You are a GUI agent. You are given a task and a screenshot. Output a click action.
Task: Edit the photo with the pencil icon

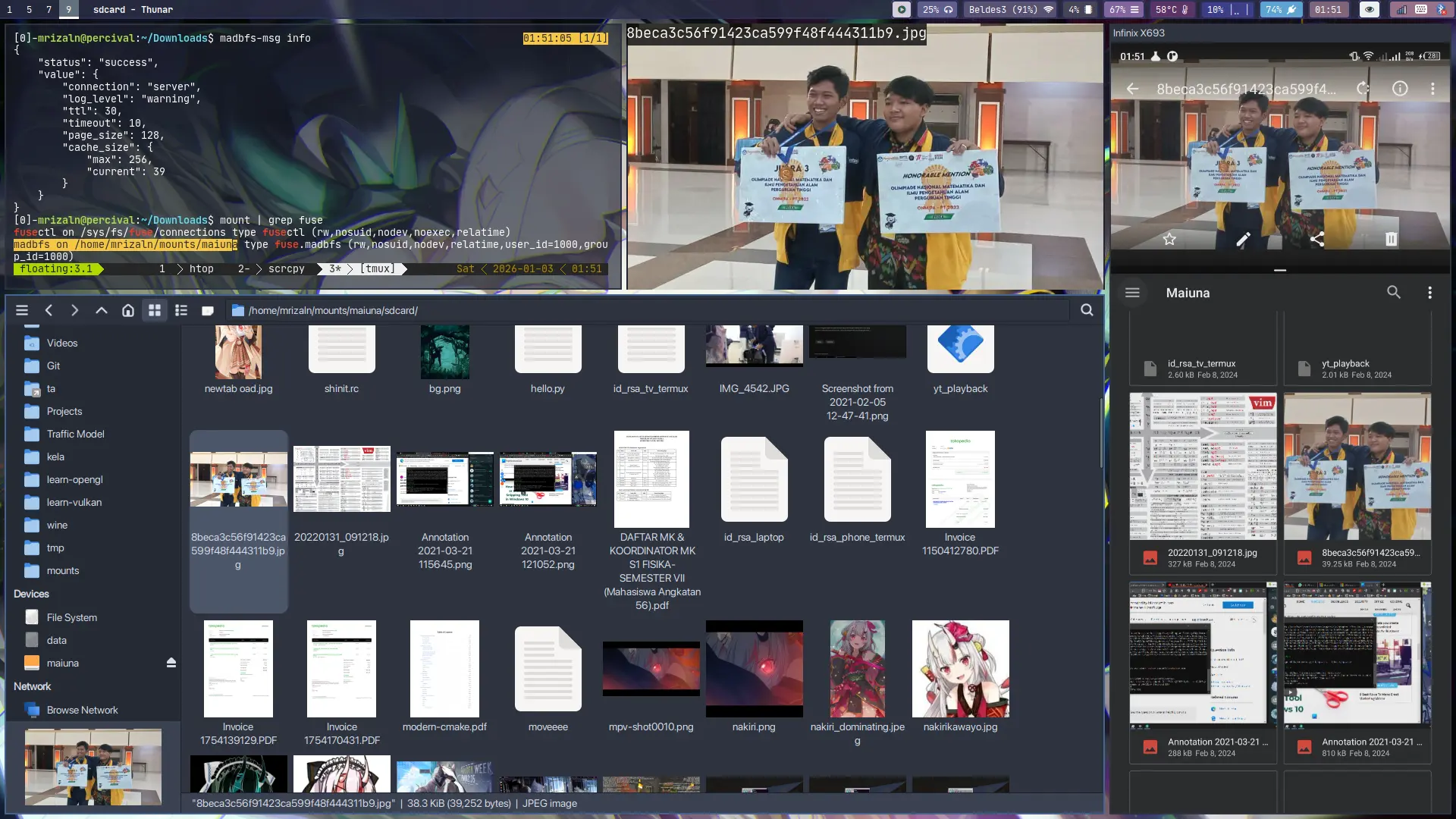1243,240
